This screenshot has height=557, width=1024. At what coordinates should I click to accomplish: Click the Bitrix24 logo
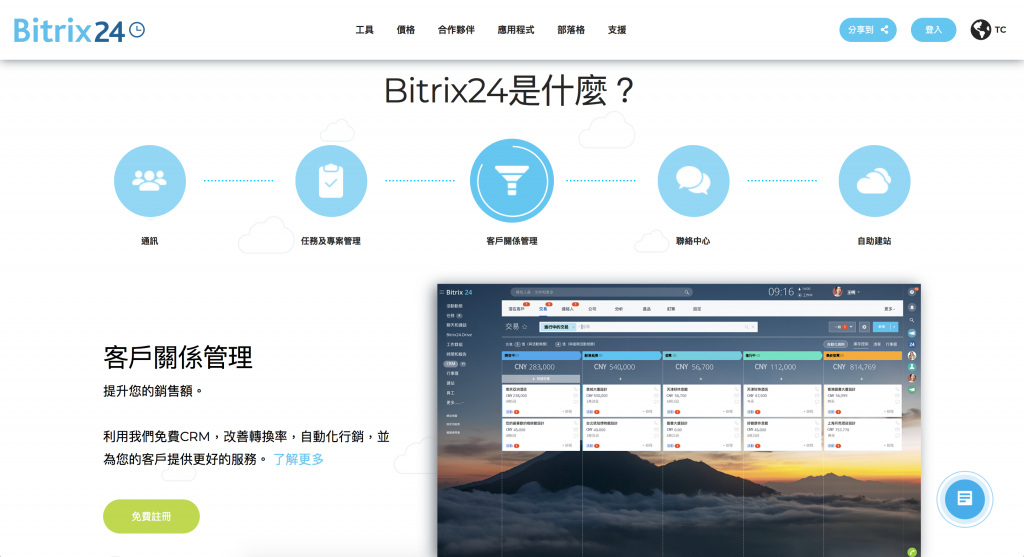tap(79, 30)
